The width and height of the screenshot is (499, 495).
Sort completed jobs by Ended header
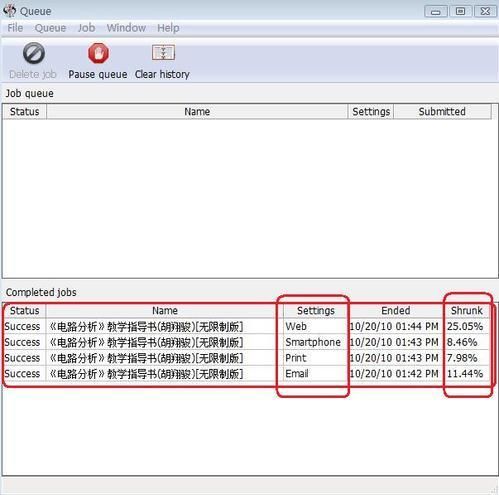point(396,311)
